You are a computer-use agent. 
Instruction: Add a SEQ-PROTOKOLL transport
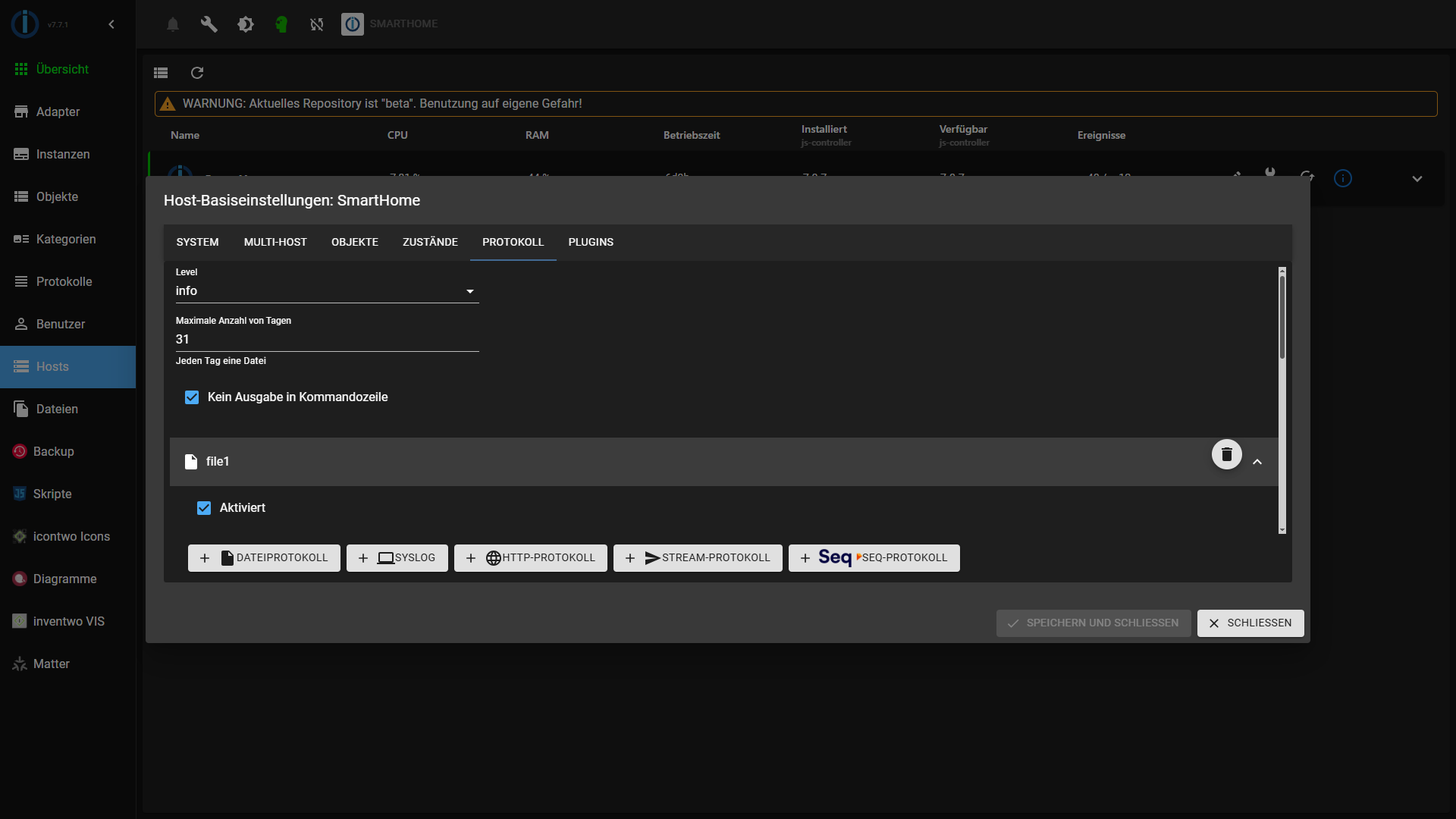(874, 558)
